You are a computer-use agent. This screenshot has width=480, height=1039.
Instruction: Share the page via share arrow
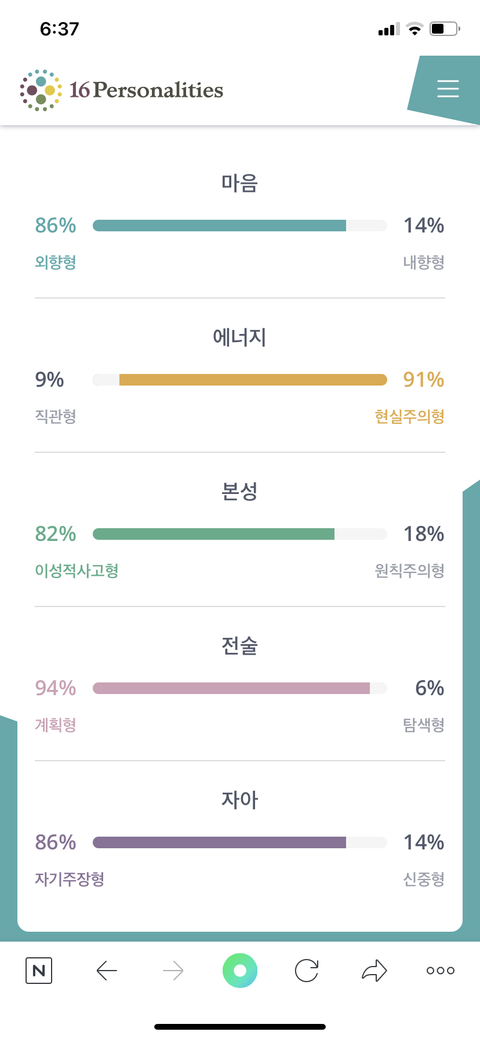[374, 971]
